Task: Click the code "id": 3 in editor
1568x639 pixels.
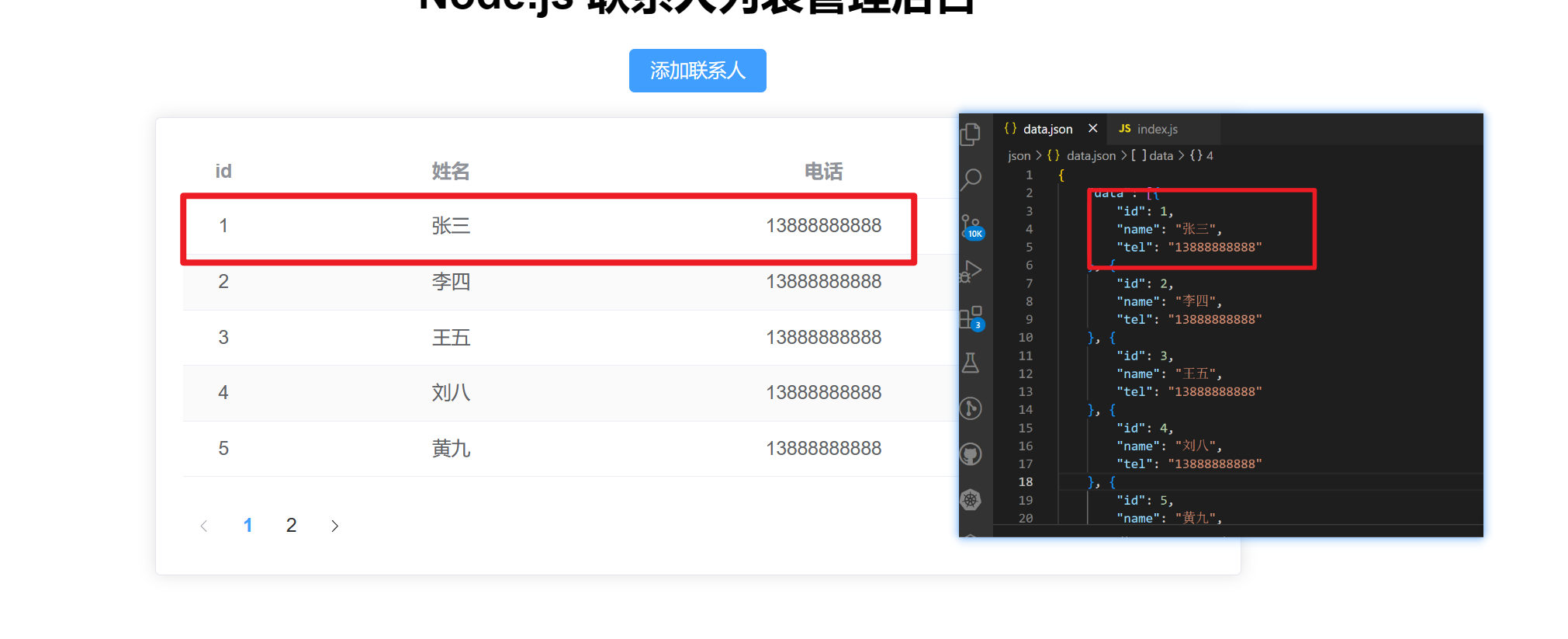Action: click(x=1144, y=356)
